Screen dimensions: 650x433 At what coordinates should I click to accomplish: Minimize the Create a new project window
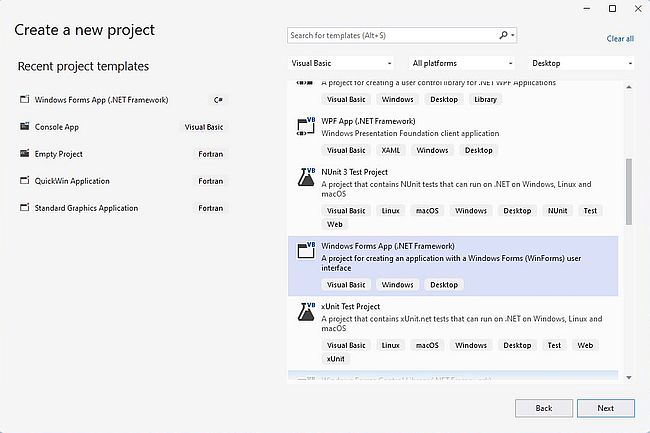pyautogui.click(x=587, y=9)
